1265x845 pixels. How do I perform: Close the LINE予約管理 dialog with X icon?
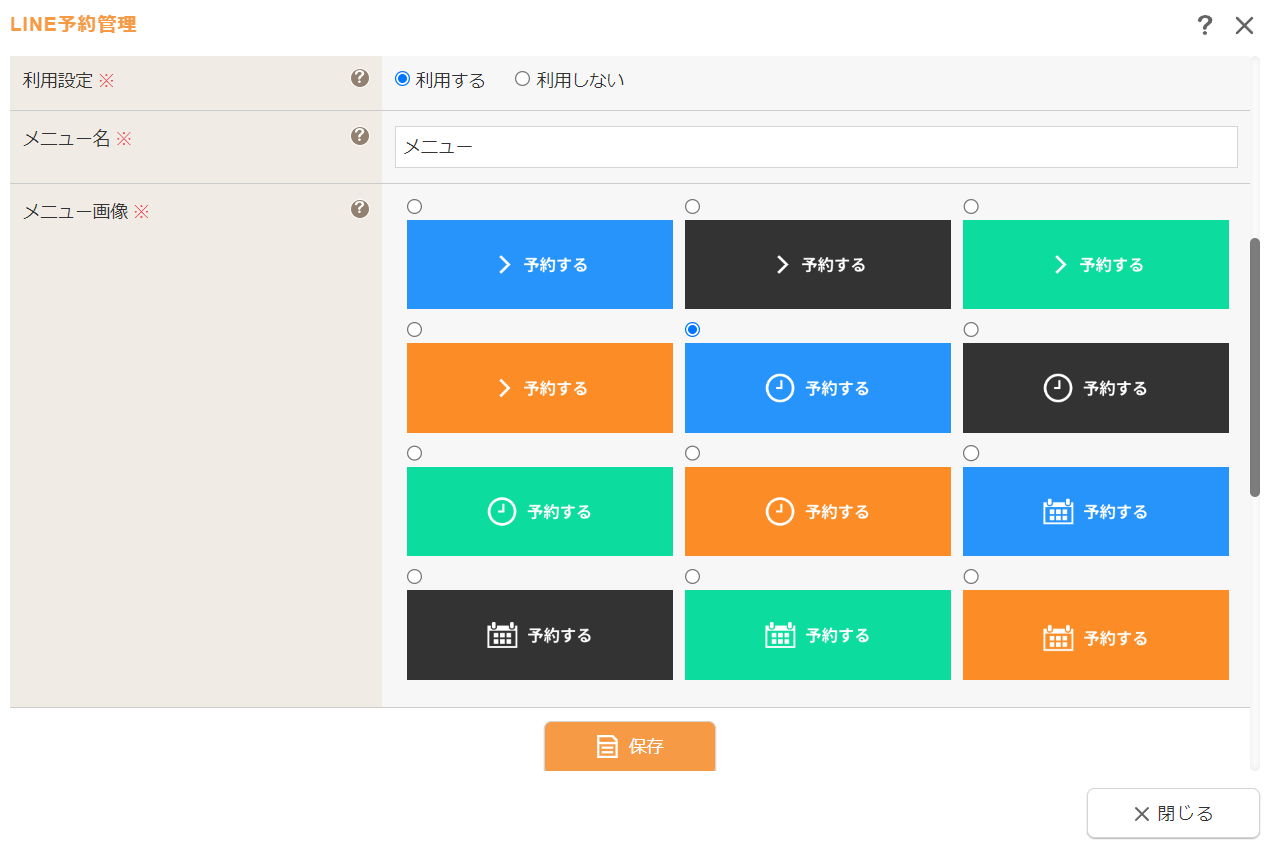[x=1244, y=26]
